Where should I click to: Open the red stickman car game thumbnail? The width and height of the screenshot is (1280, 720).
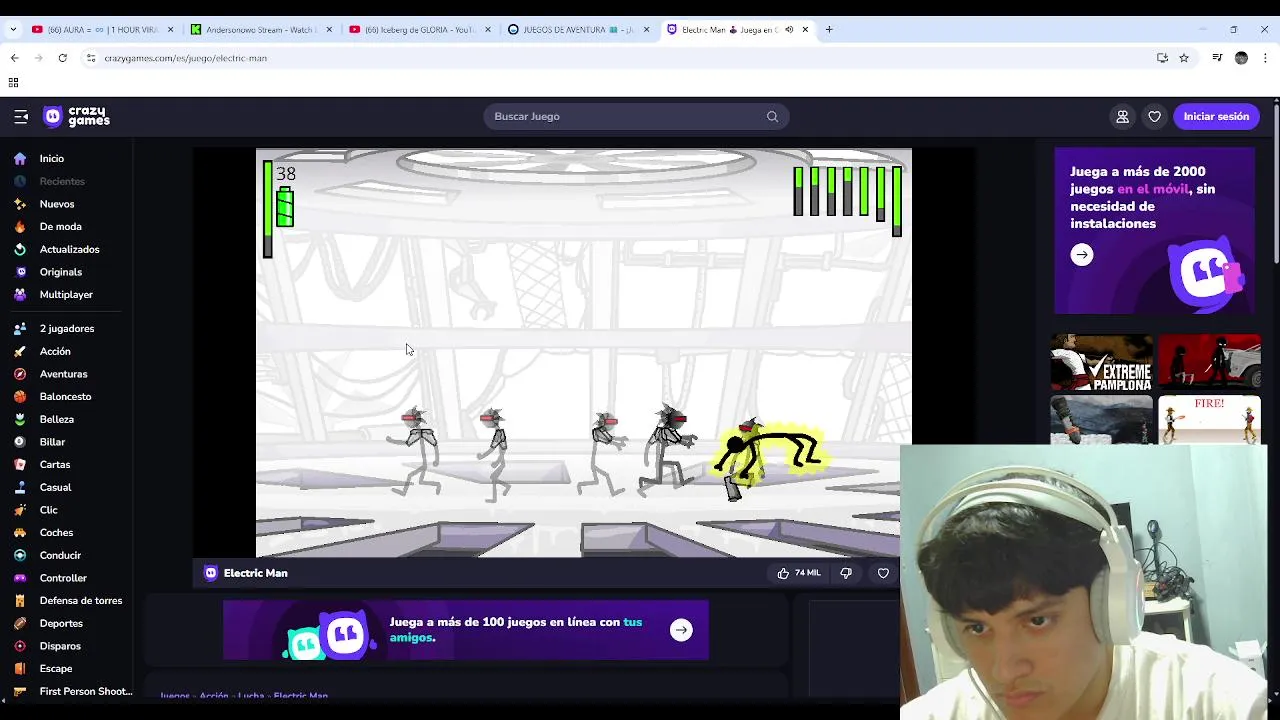coord(1209,362)
